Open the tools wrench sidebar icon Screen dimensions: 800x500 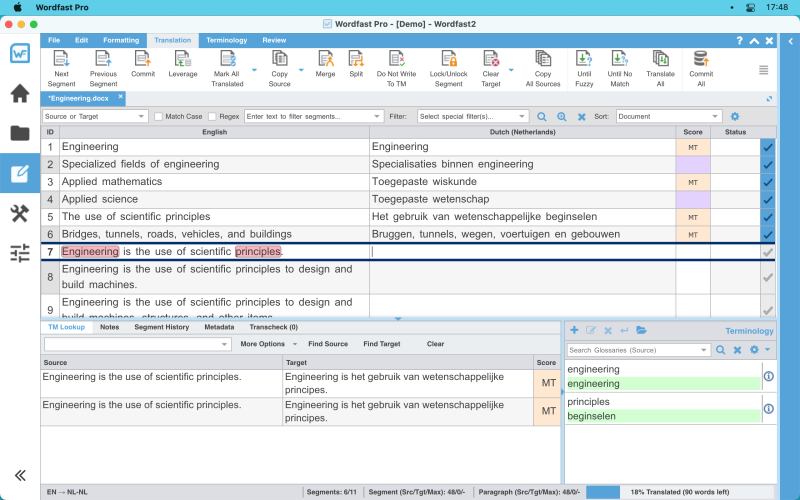(x=20, y=213)
